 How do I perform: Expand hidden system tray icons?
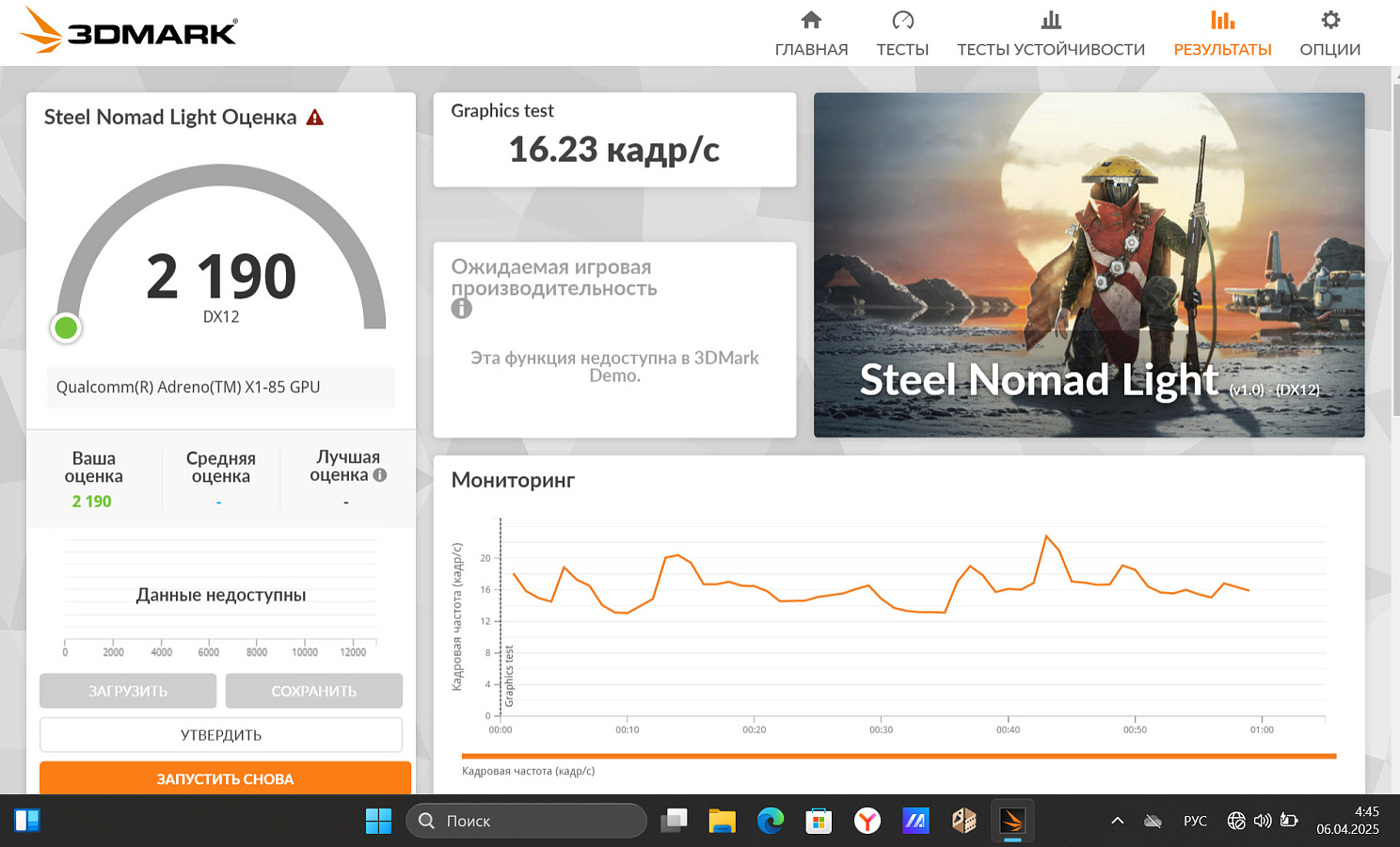(x=1118, y=821)
